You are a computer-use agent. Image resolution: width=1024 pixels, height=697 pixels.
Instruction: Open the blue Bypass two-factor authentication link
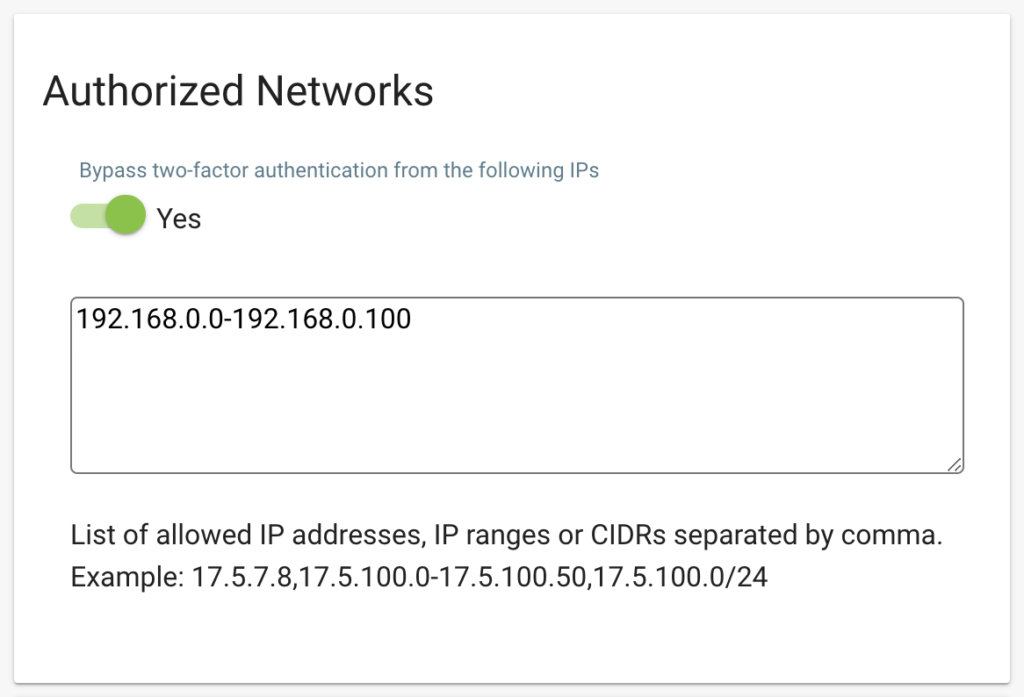point(339,170)
